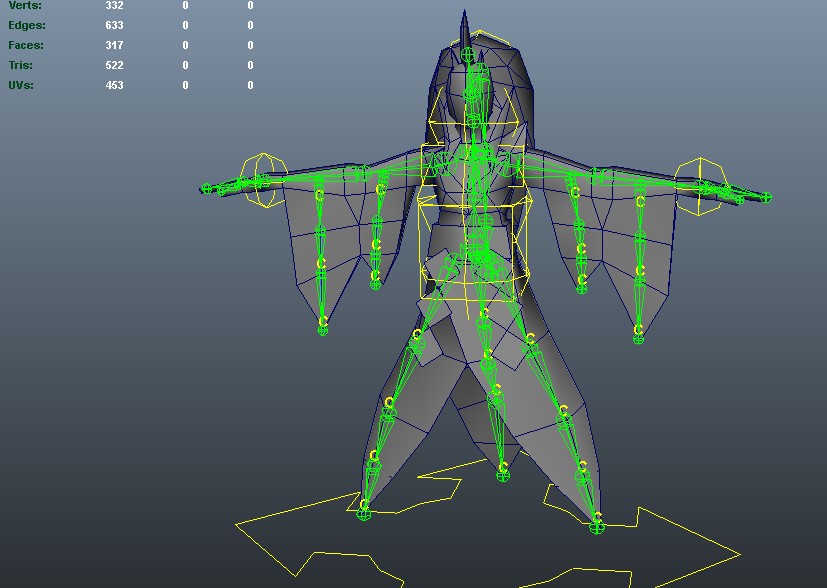
Task: Click the "Edges:" heads-up display label
Action: 27,25
